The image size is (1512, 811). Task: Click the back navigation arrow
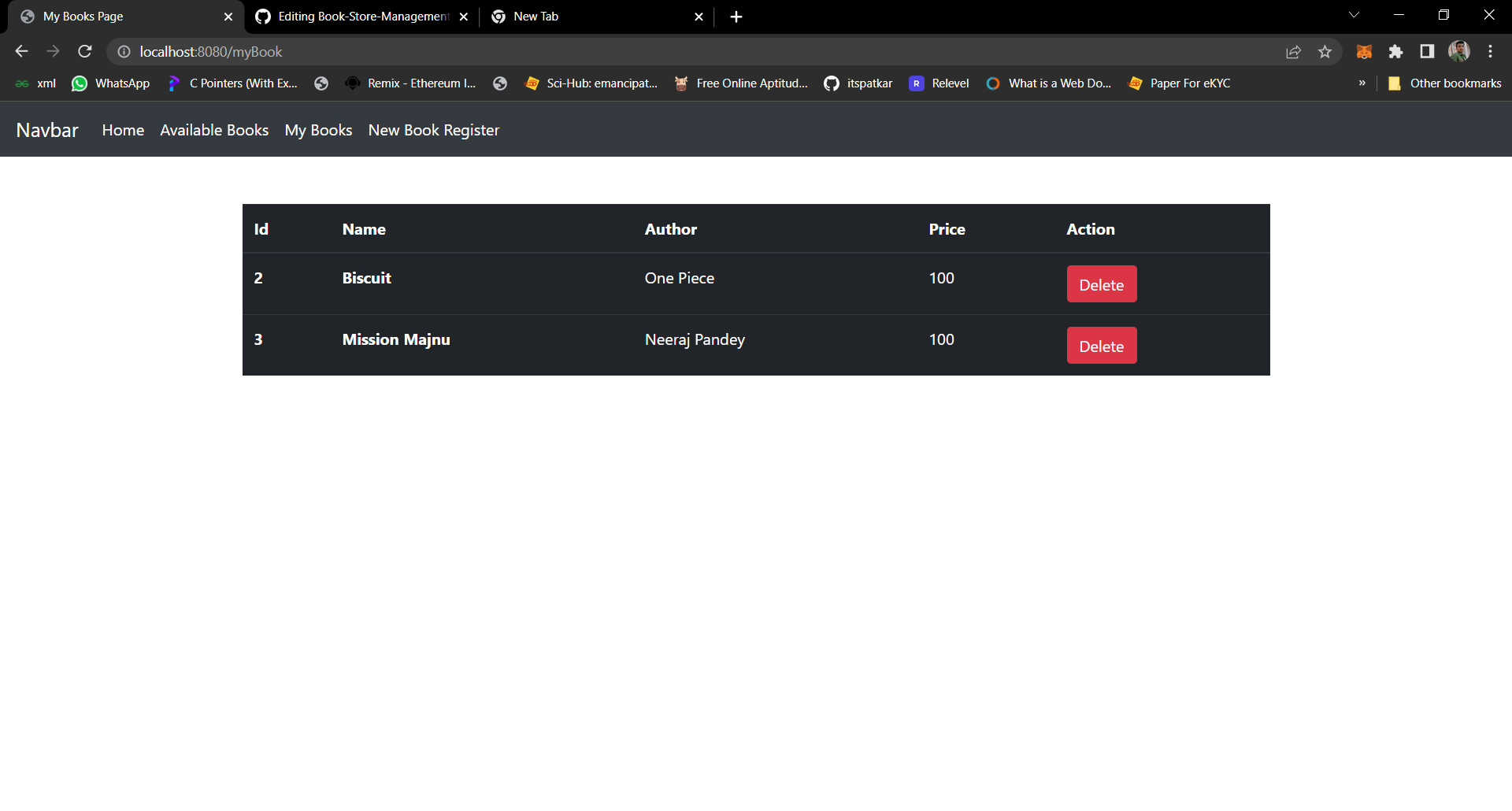pos(20,51)
